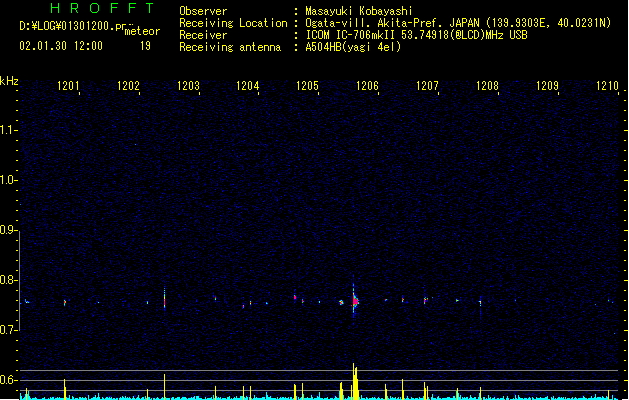Viewport: 629px width, 400px height.
Task: Click the brightest meteor echo just before 1206
Action: tap(355, 301)
